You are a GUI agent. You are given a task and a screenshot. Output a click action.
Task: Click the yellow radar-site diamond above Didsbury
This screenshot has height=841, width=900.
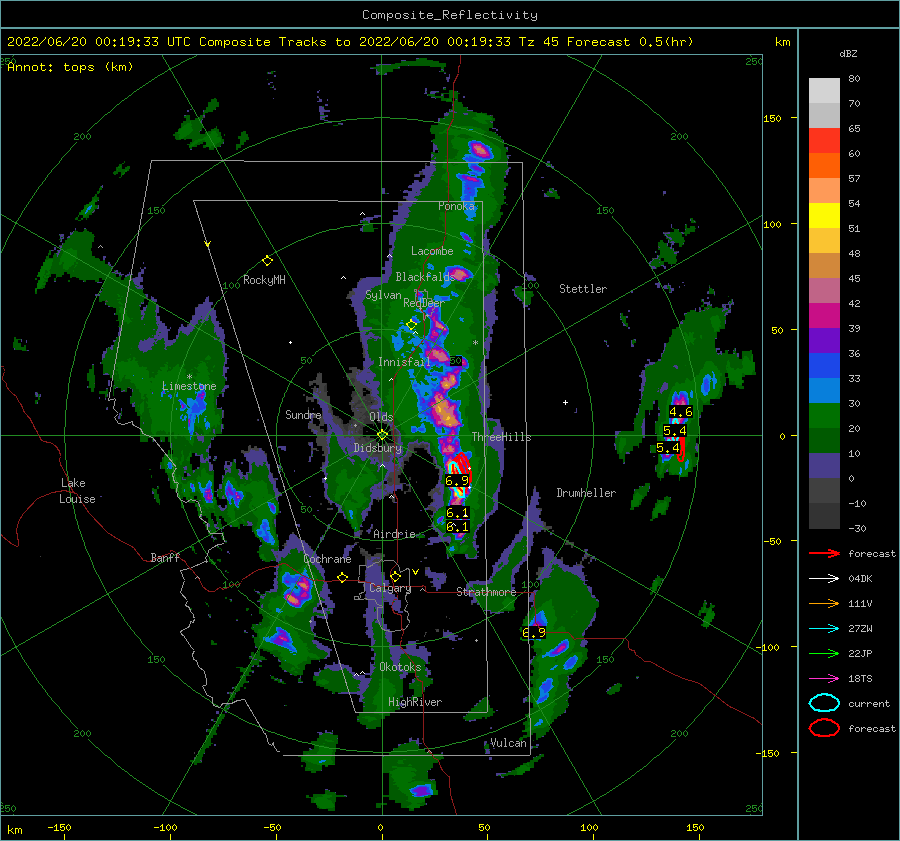pyautogui.click(x=382, y=435)
